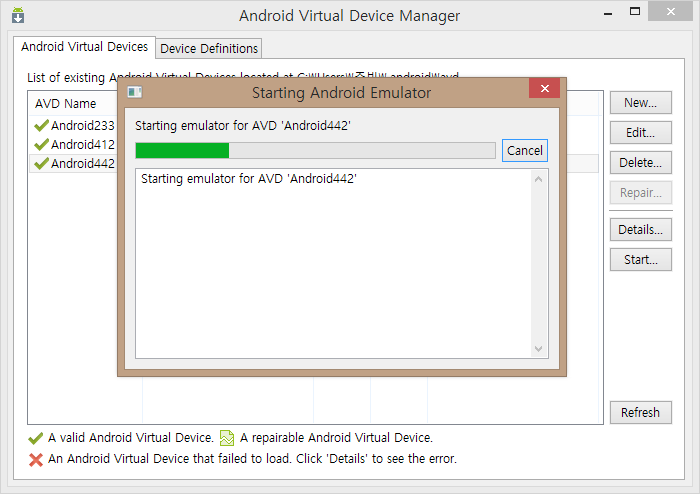Click the Starting Android Emulator dialog window icon
Screen dimensions: 700x494
click(134, 92)
